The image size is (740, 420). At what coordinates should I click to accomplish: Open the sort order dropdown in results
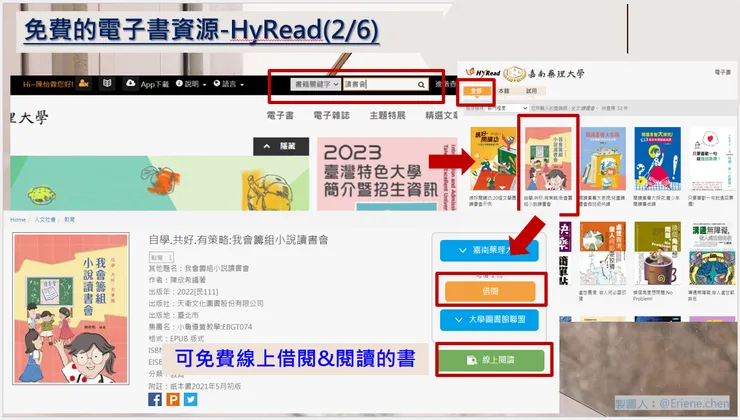507,108
